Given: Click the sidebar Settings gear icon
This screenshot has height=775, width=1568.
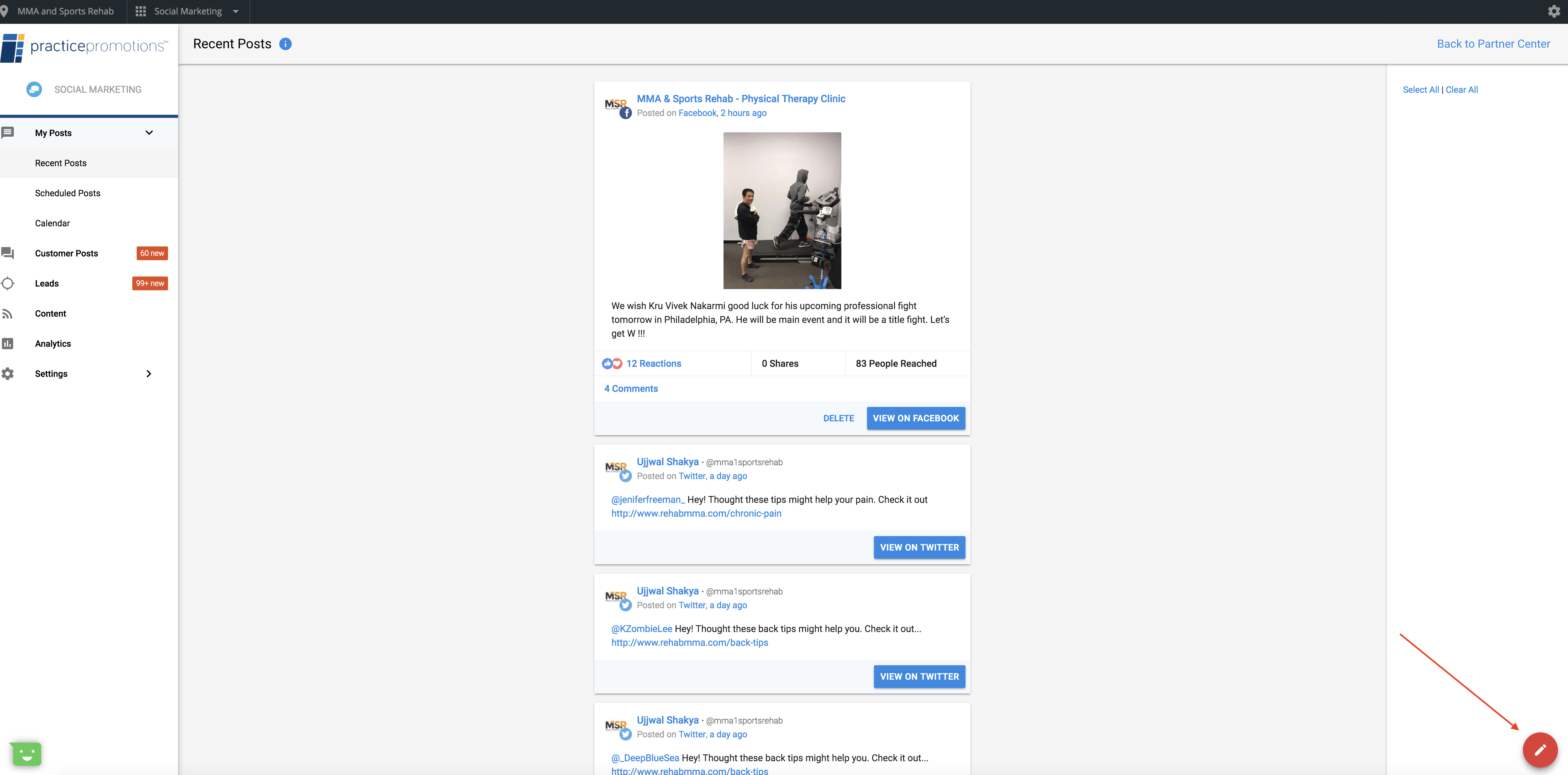Looking at the screenshot, I should click(x=7, y=374).
